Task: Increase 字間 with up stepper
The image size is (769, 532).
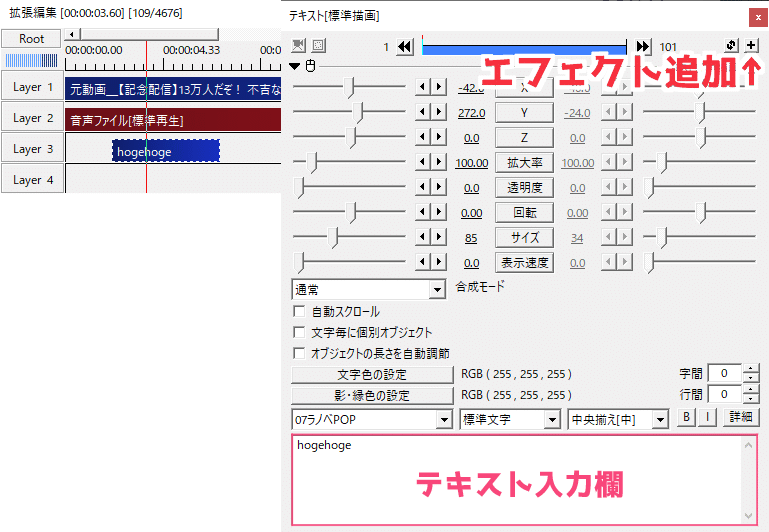Action: [750, 368]
